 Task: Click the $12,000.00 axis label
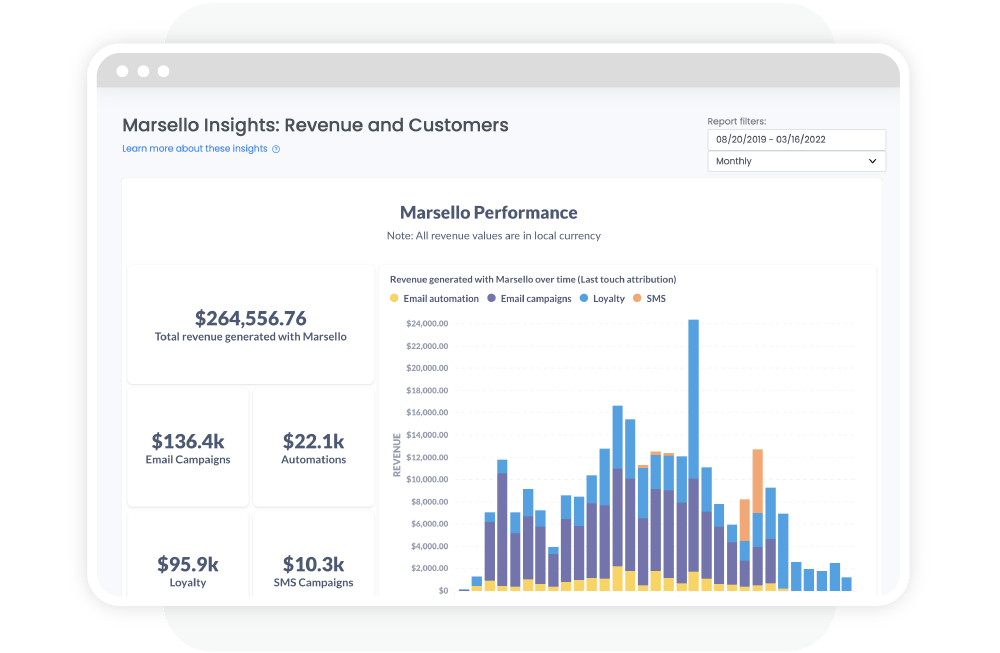427,457
